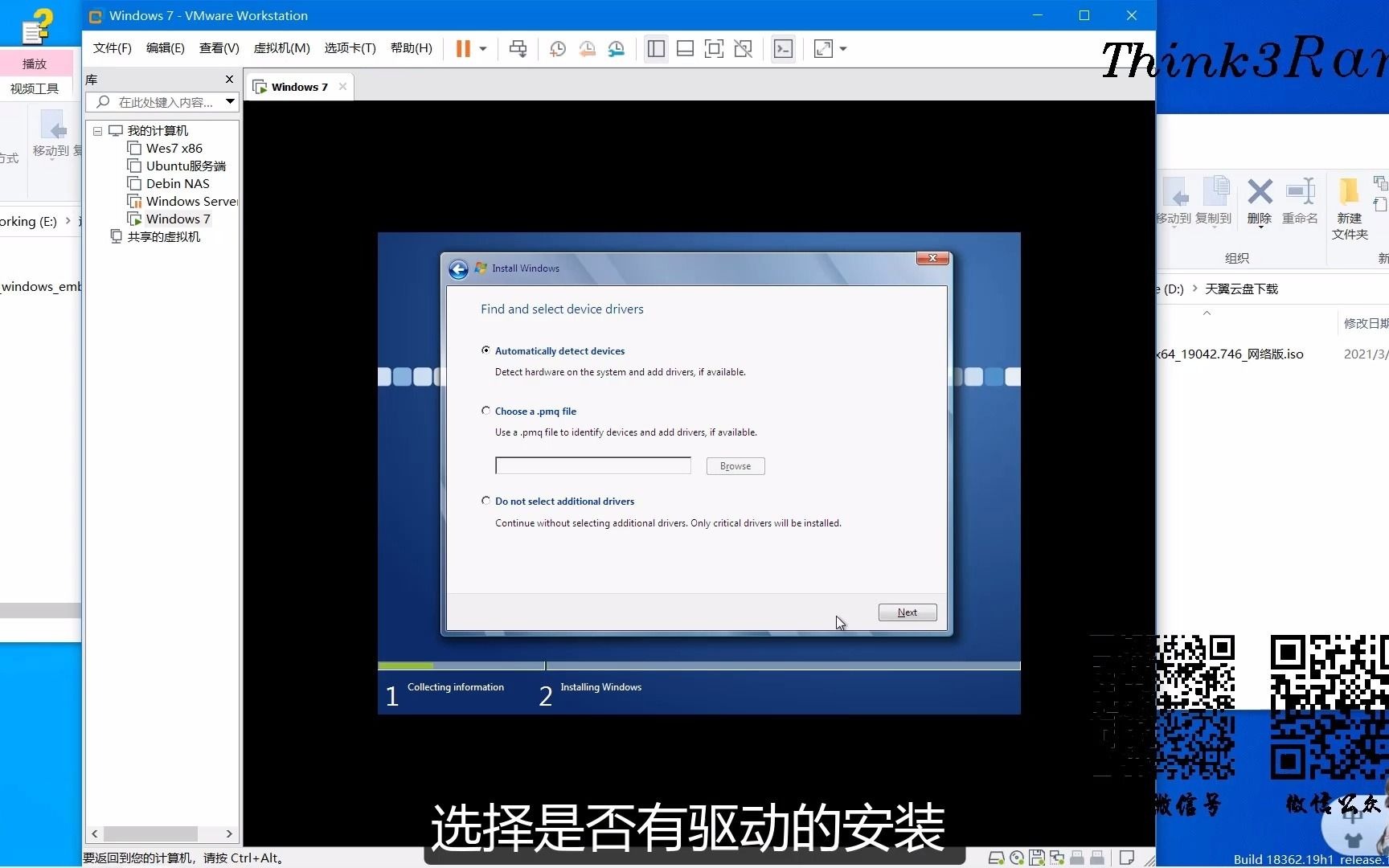Click the hard disk status icon

(996, 858)
